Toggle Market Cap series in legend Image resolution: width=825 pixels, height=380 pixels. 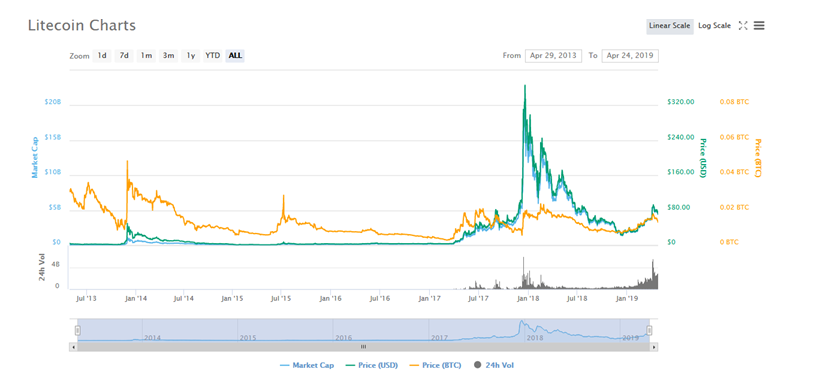click(307, 365)
